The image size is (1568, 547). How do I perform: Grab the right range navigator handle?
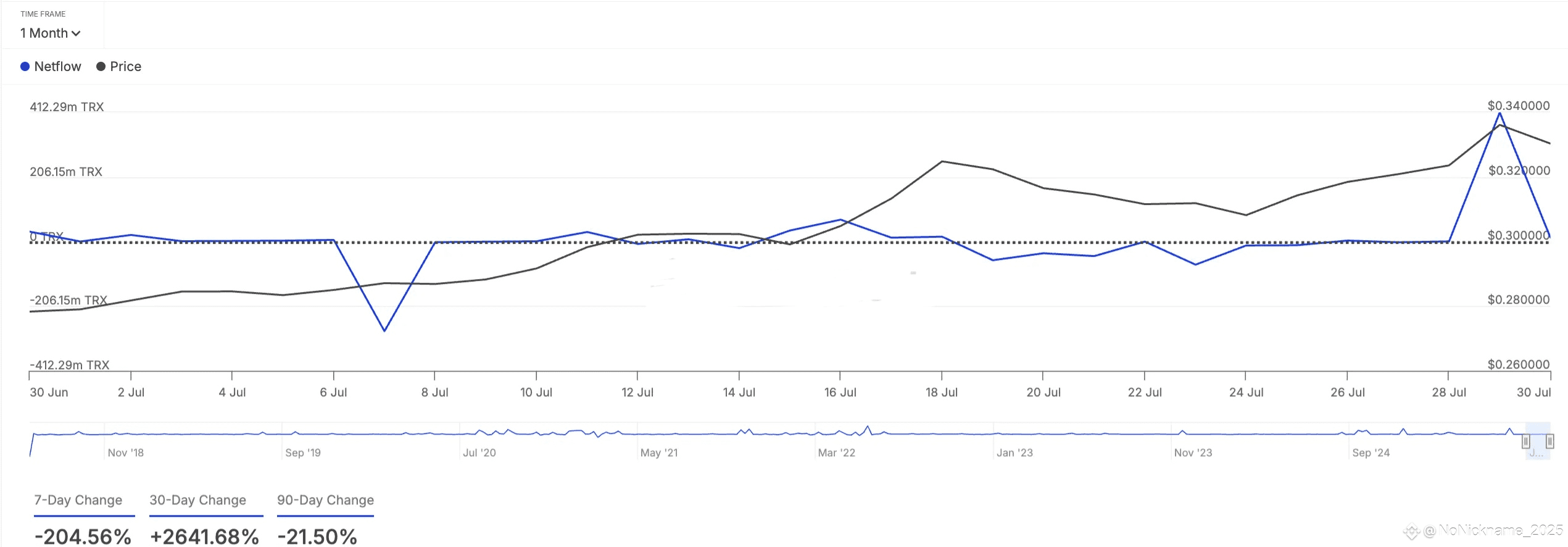[x=1549, y=441]
